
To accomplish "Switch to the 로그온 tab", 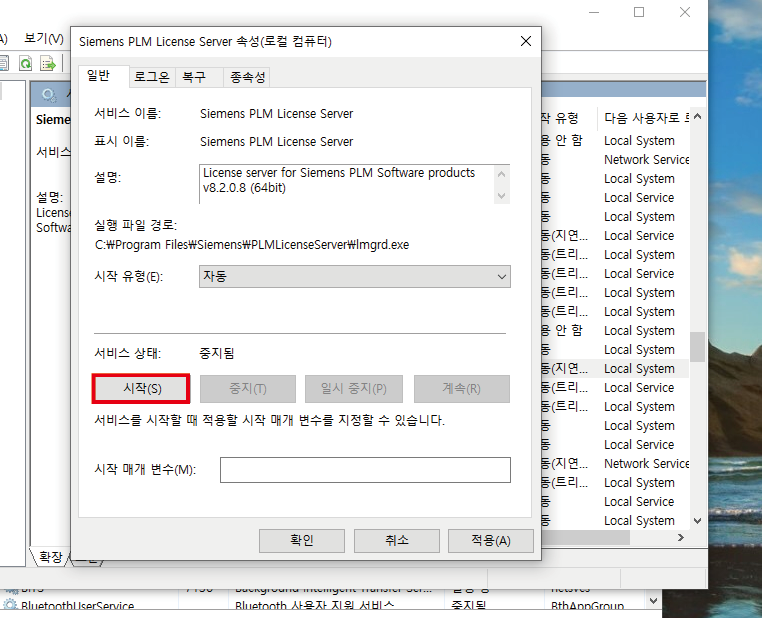I will 152,77.
